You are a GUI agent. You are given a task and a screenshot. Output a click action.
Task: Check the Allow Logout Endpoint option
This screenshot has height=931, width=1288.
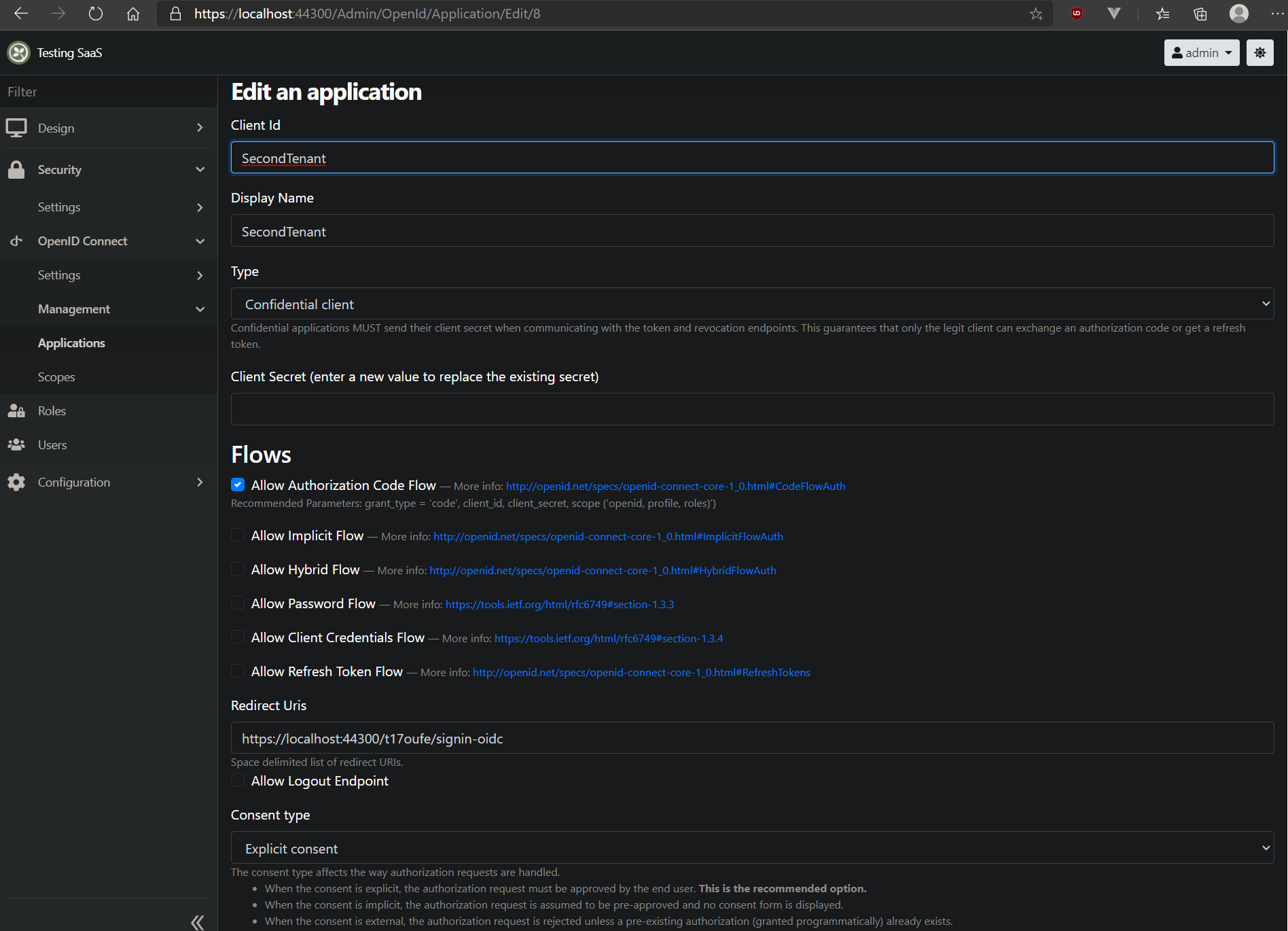(x=238, y=780)
